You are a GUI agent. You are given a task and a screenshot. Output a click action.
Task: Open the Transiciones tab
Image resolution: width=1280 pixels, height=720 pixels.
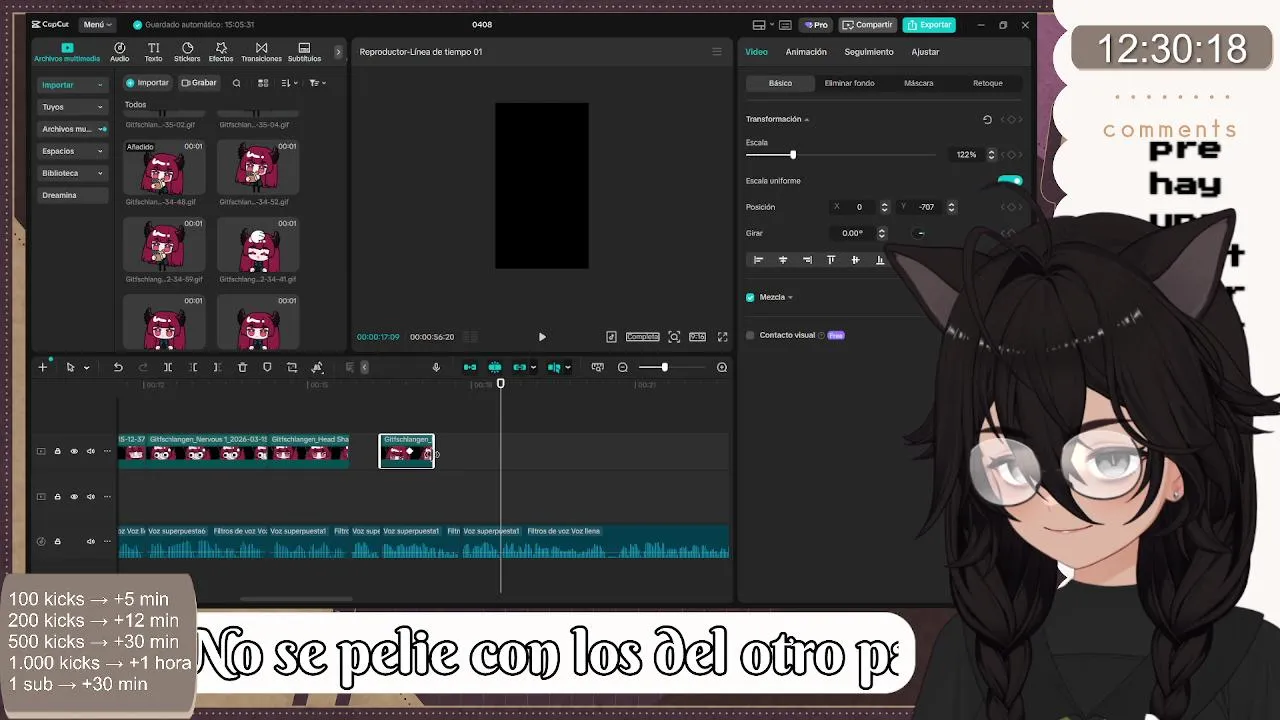click(x=261, y=52)
